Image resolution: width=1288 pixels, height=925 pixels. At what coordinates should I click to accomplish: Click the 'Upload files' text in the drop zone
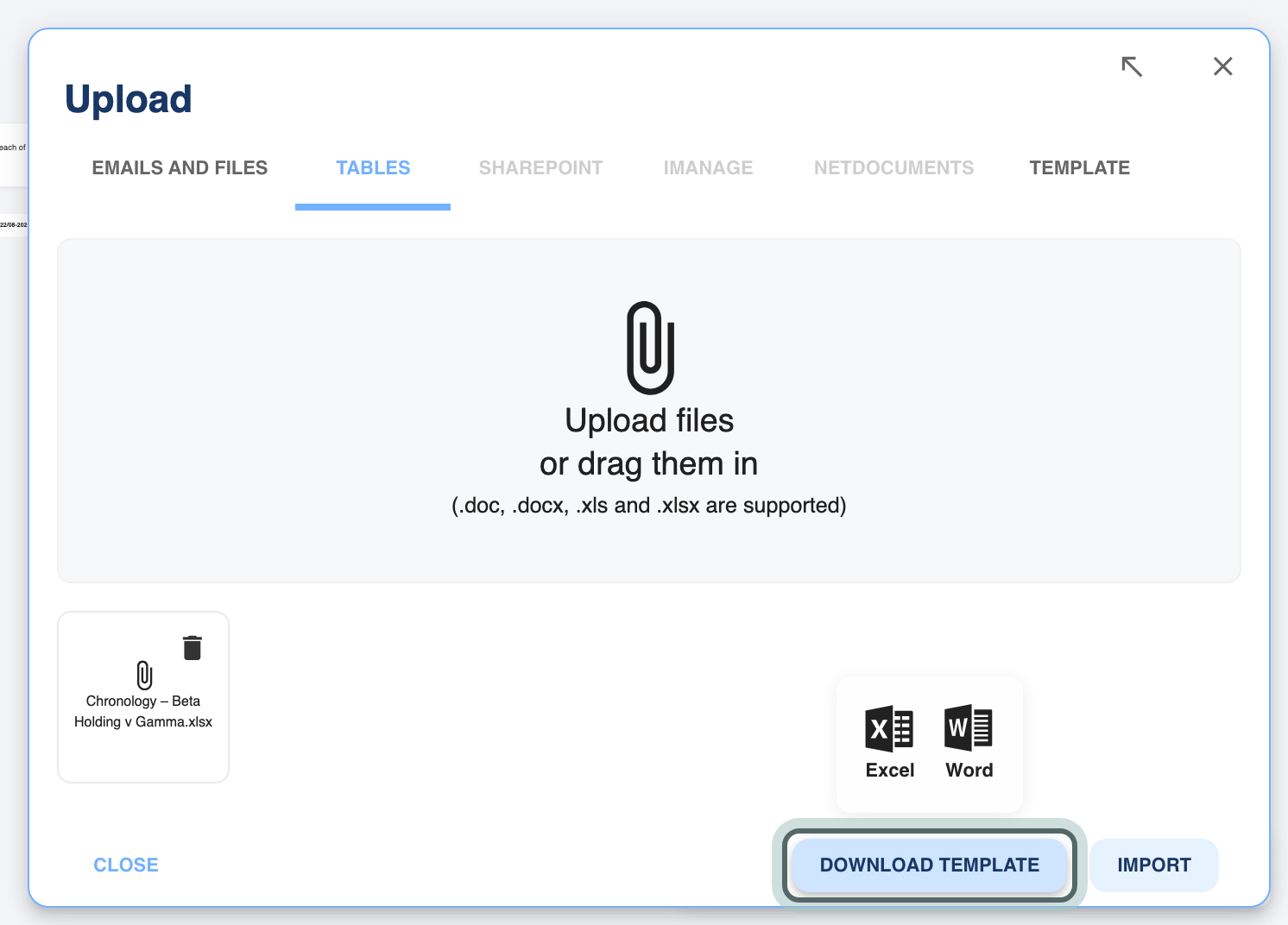pyautogui.click(x=649, y=421)
